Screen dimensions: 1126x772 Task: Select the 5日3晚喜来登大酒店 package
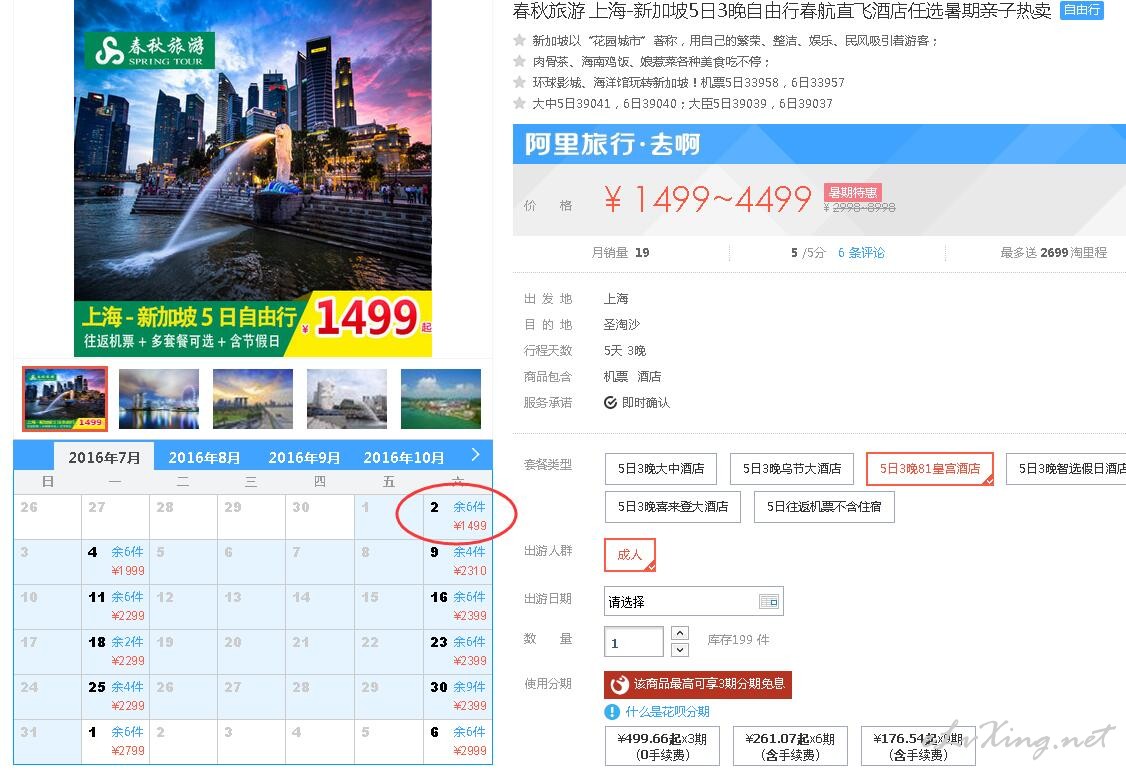673,506
